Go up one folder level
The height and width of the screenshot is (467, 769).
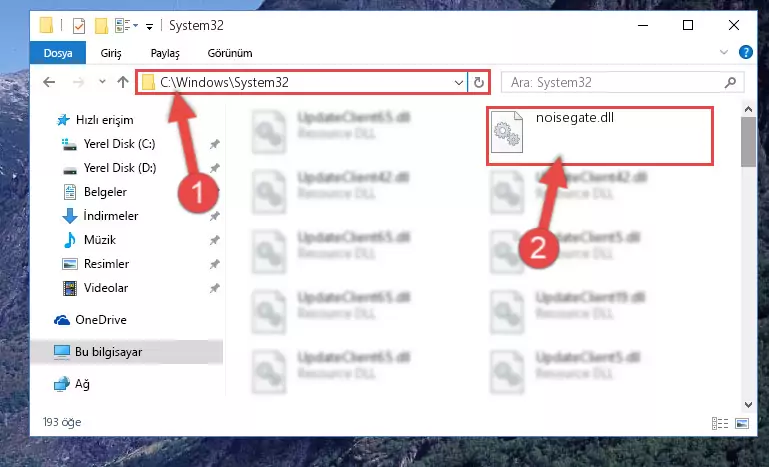(123, 82)
